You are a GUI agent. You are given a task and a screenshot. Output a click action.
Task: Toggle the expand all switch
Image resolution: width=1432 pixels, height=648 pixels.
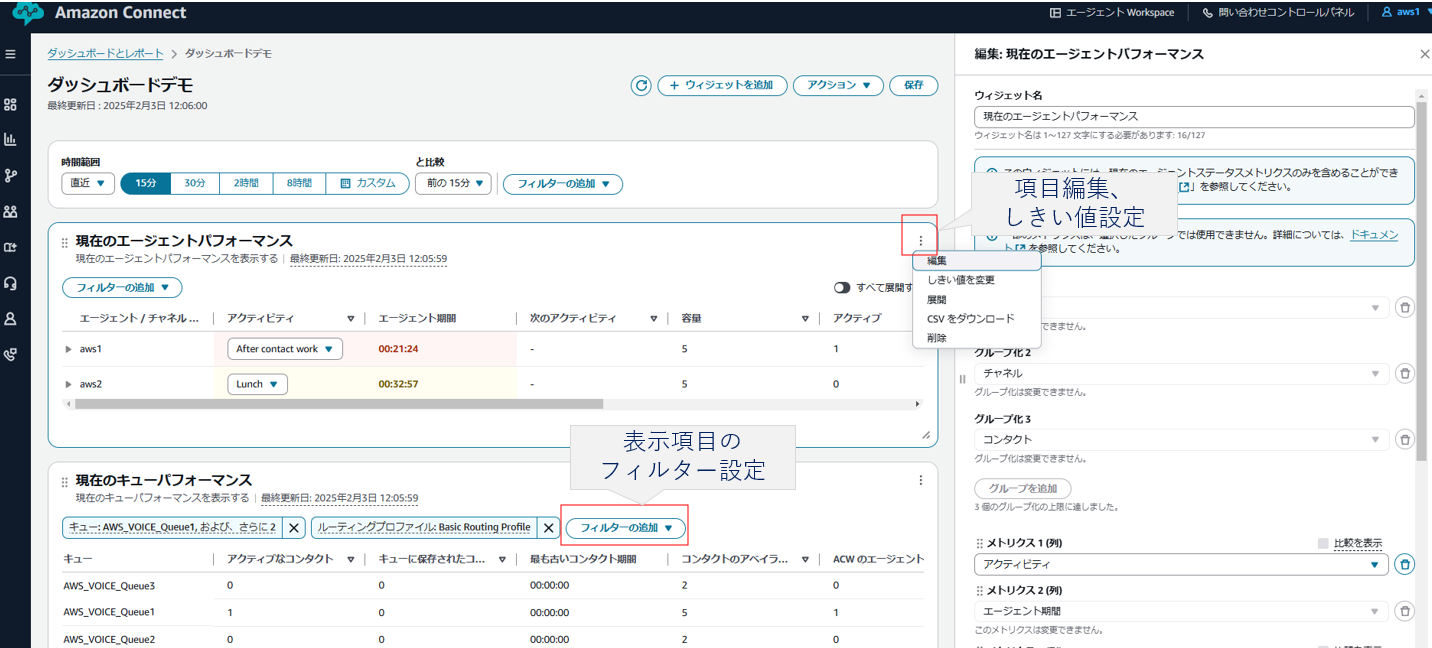pyautogui.click(x=843, y=287)
